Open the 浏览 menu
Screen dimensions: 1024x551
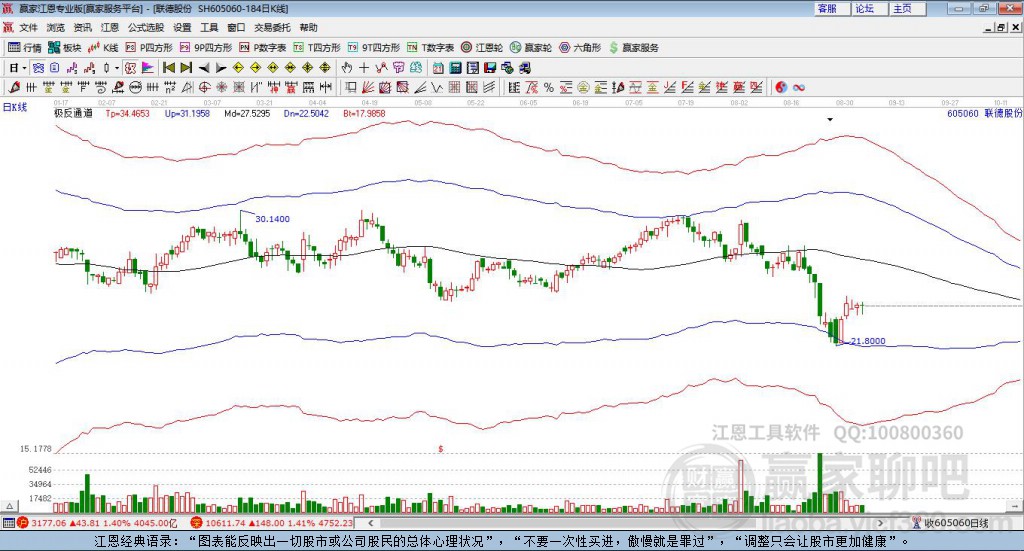(56, 27)
